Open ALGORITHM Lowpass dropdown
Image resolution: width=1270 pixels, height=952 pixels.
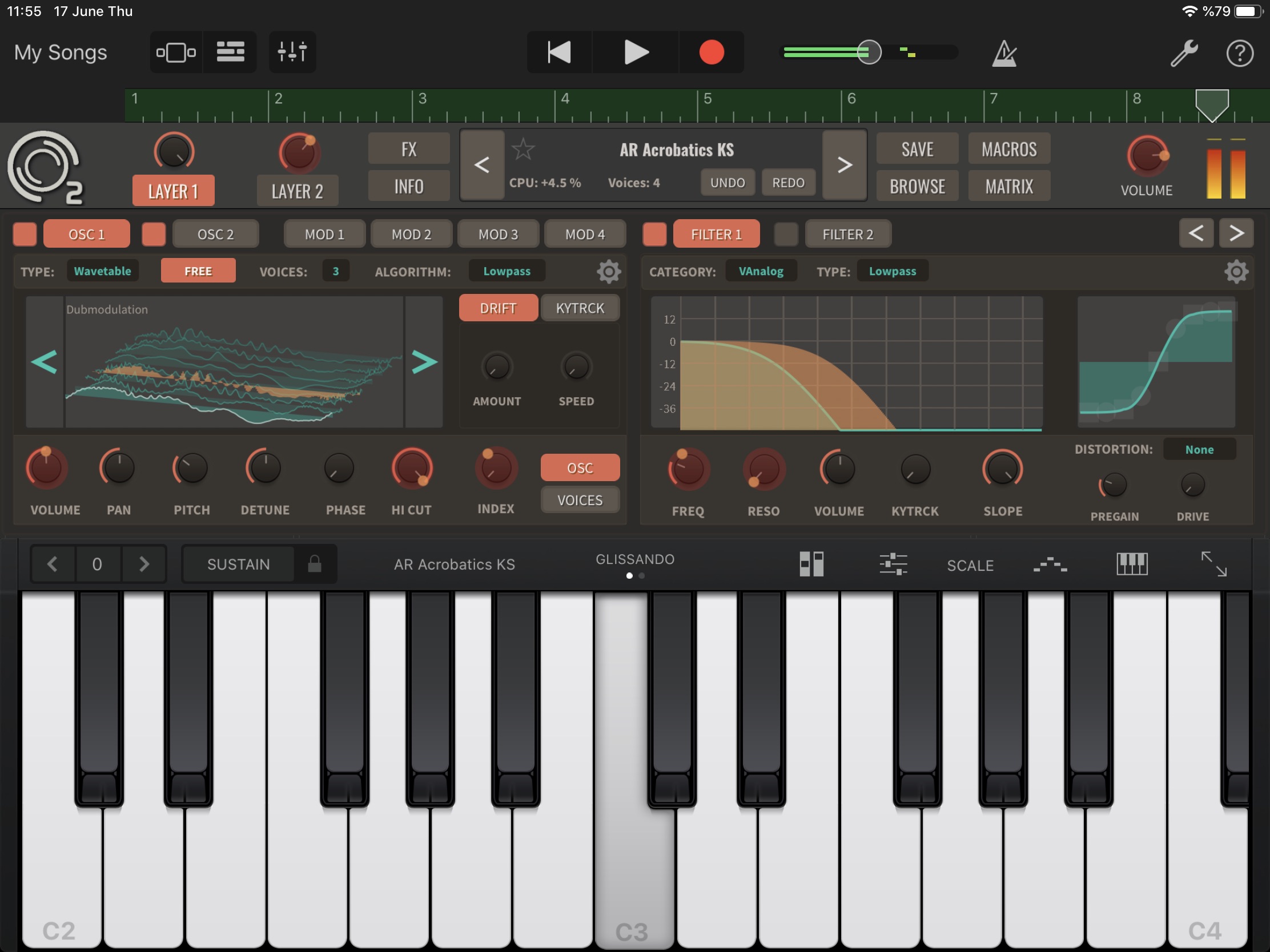pyautogui.click(x=507, y=271)
